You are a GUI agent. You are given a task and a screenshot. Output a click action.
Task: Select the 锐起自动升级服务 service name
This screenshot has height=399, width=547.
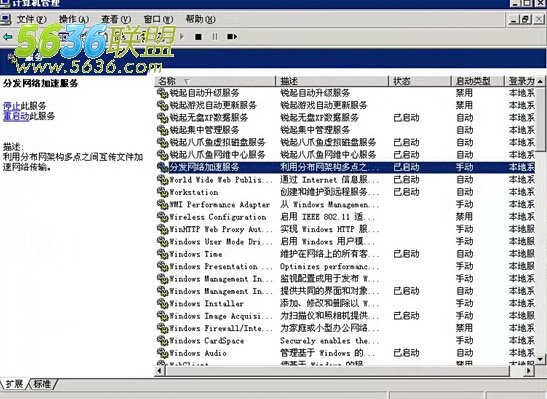click(x=204, y=93)
